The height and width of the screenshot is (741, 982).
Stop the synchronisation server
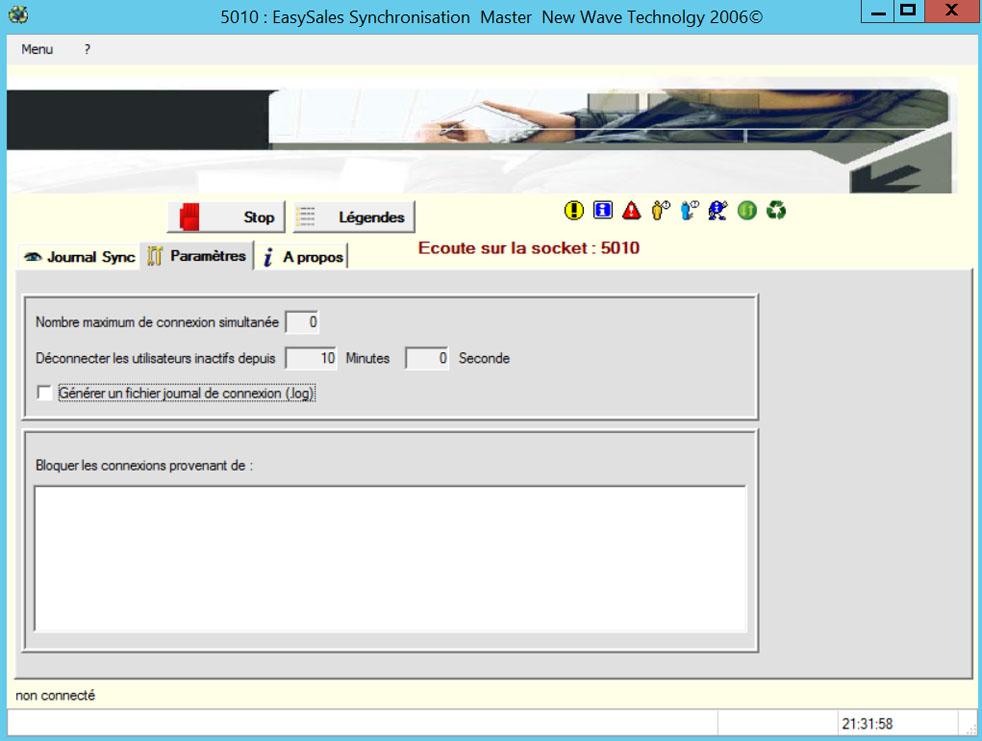tap(226, 217)
